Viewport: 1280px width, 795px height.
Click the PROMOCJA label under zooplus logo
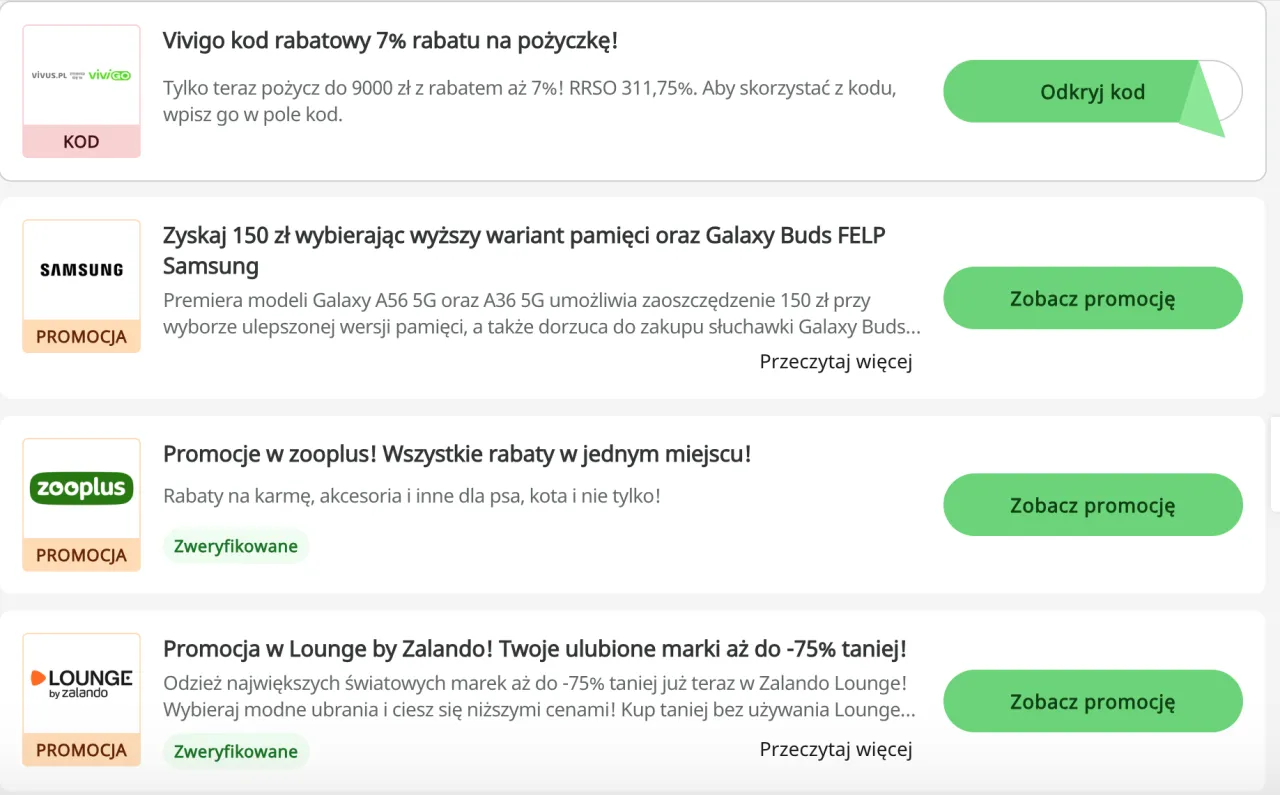tap(81, 555)
